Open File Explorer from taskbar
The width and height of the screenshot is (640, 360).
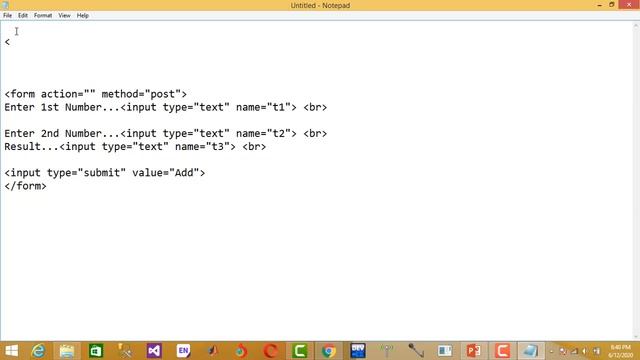coord(67,351)
